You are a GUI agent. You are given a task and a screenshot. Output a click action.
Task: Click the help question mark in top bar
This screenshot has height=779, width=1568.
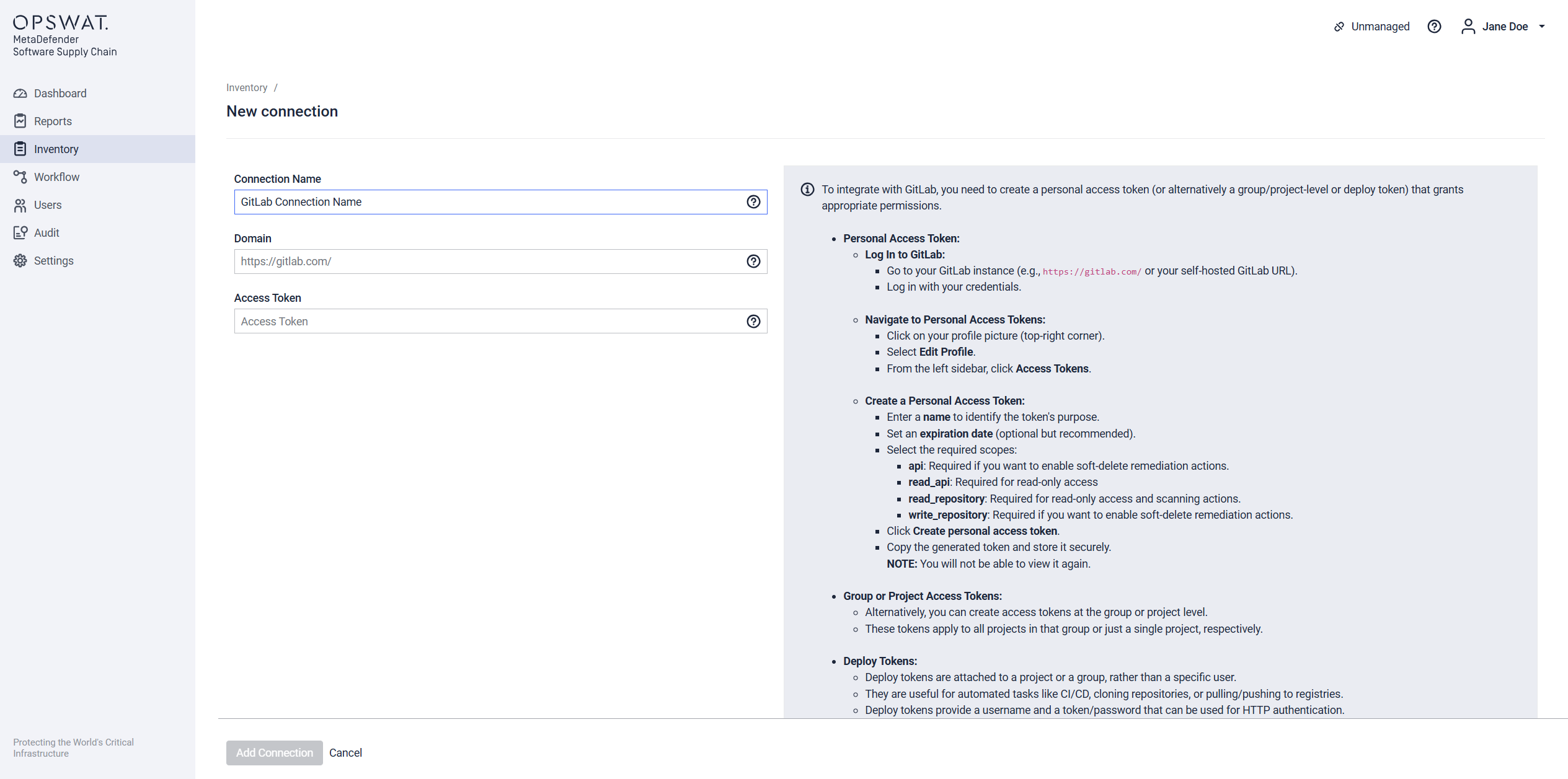point(1434,27)
